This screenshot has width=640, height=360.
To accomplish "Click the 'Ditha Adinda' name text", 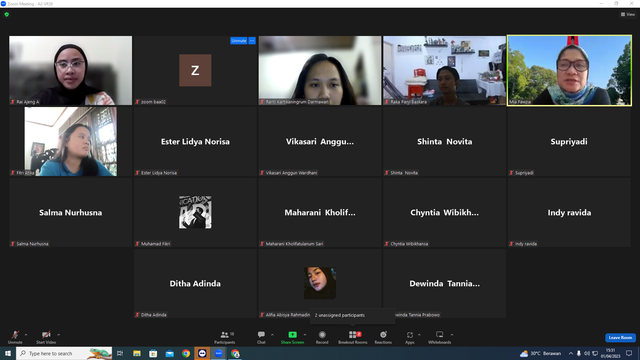I will click(x=195, y=284).
